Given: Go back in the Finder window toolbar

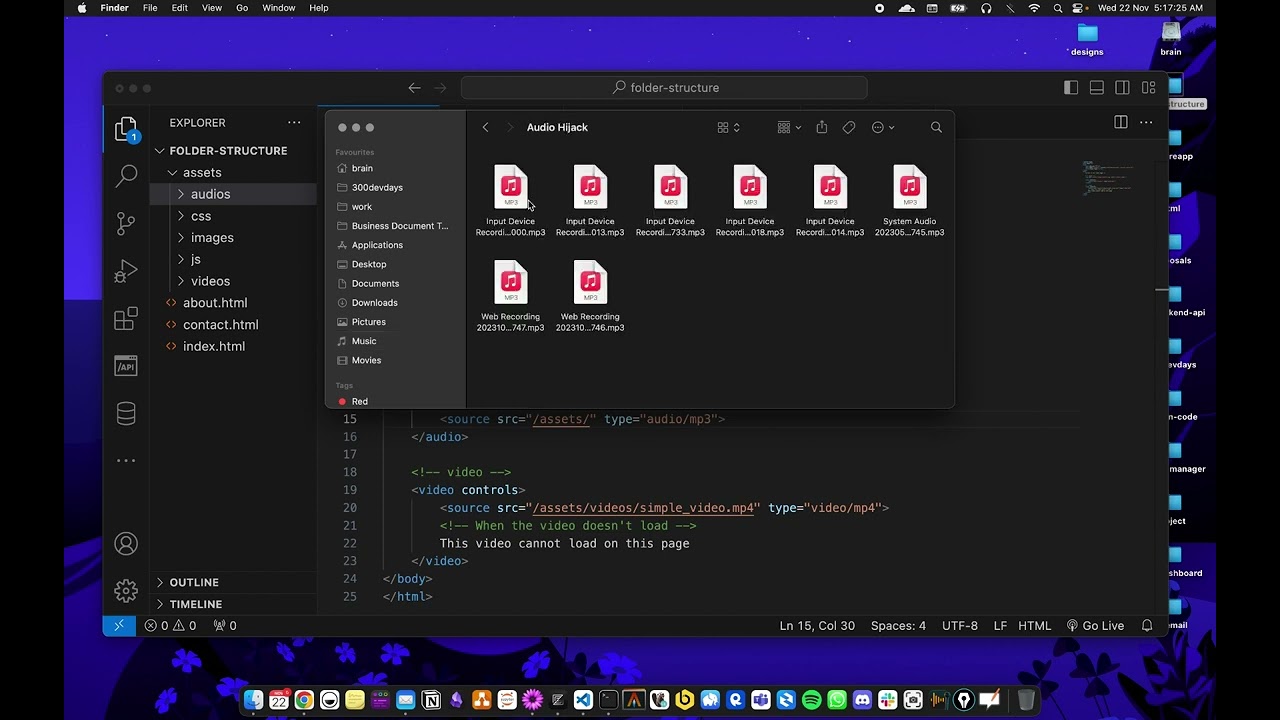Looking at the screenshot, I should coord(485,127).
